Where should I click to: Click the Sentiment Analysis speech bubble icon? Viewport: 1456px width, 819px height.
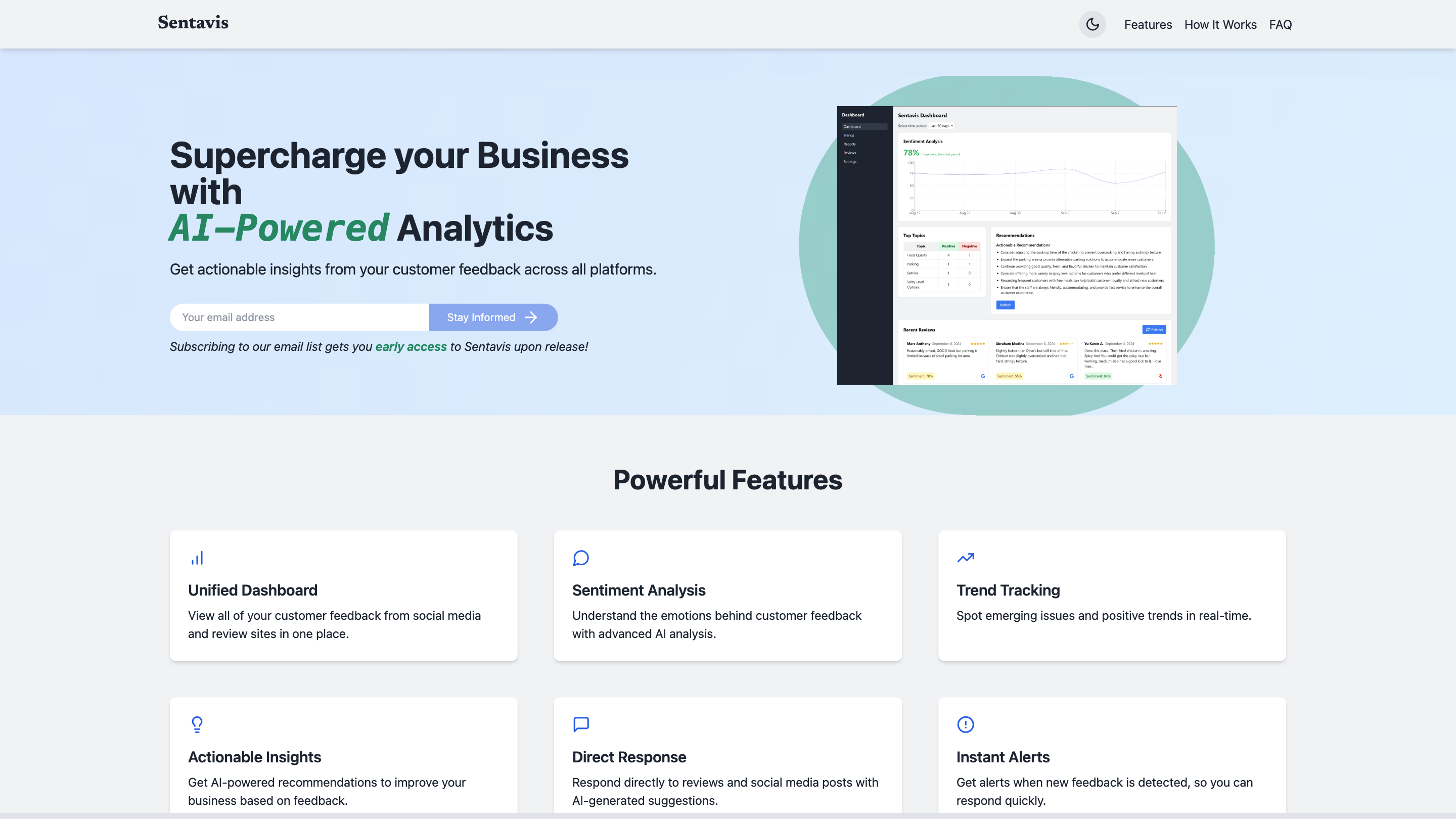[580, 558]
